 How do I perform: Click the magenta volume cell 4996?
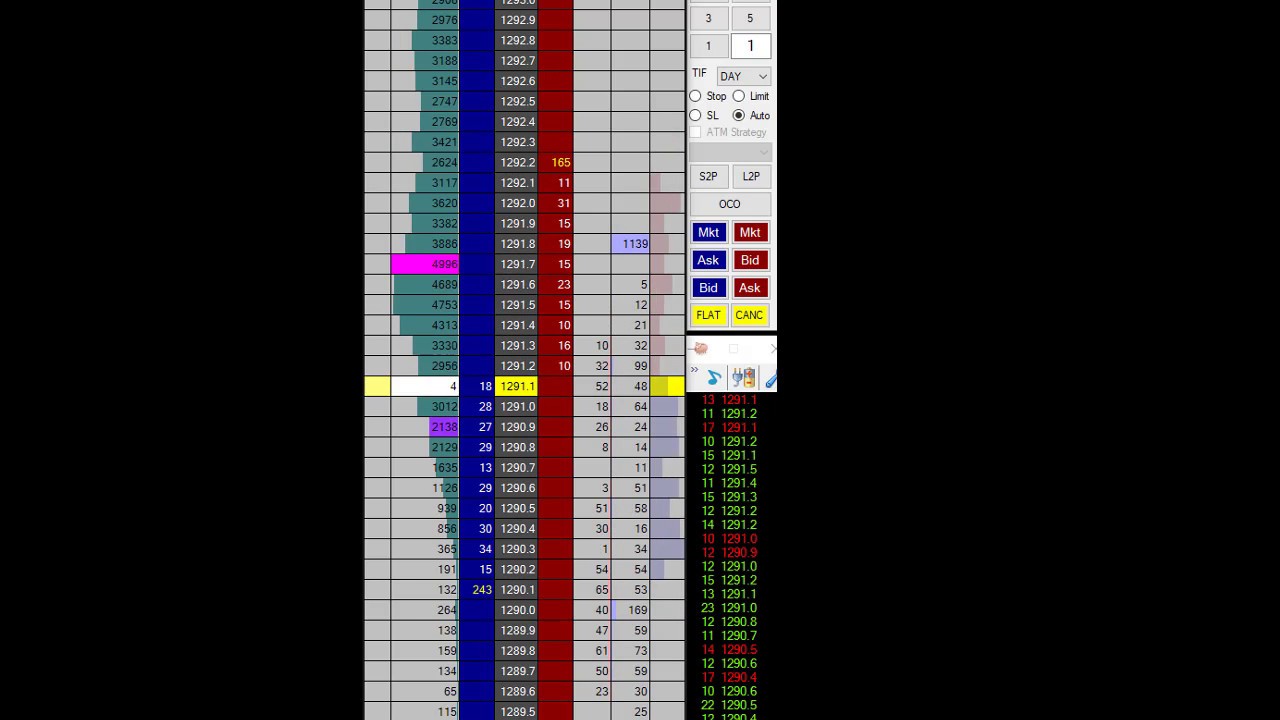click(425, 264)
